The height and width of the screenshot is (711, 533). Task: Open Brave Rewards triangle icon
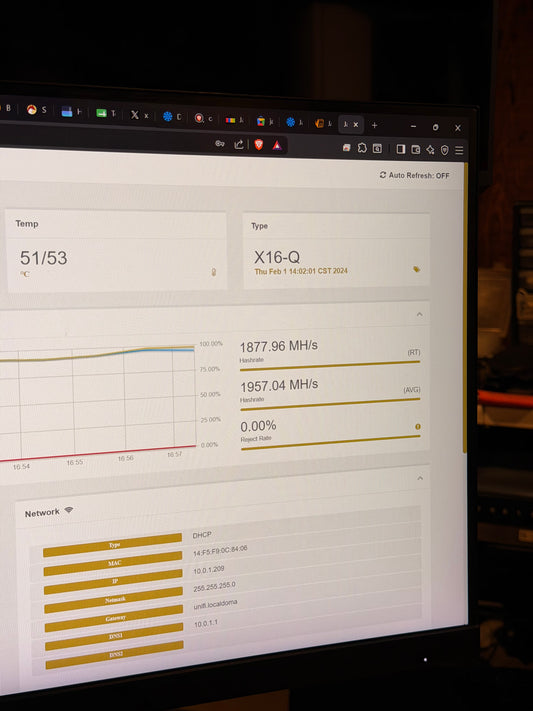tap(277, 146)
